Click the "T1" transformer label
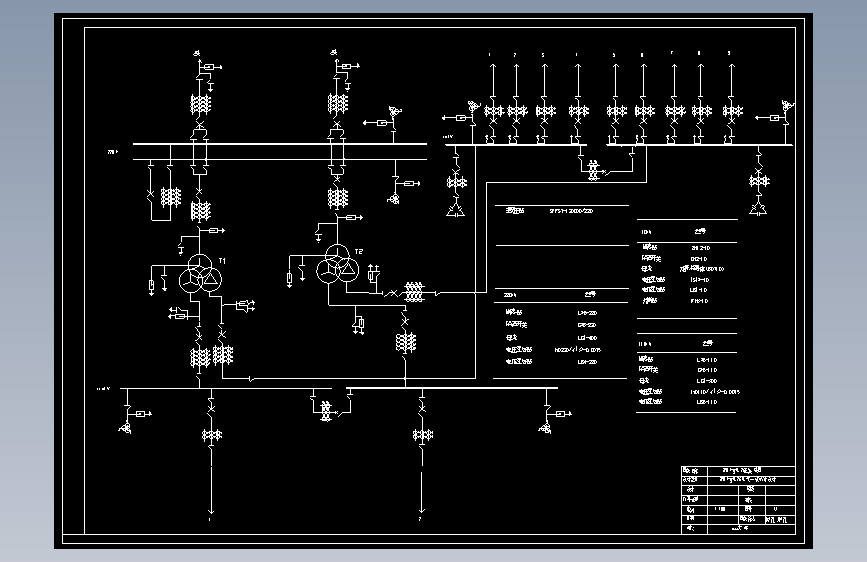The height and width of the screenshot is (562, 867). coord(222,261)
